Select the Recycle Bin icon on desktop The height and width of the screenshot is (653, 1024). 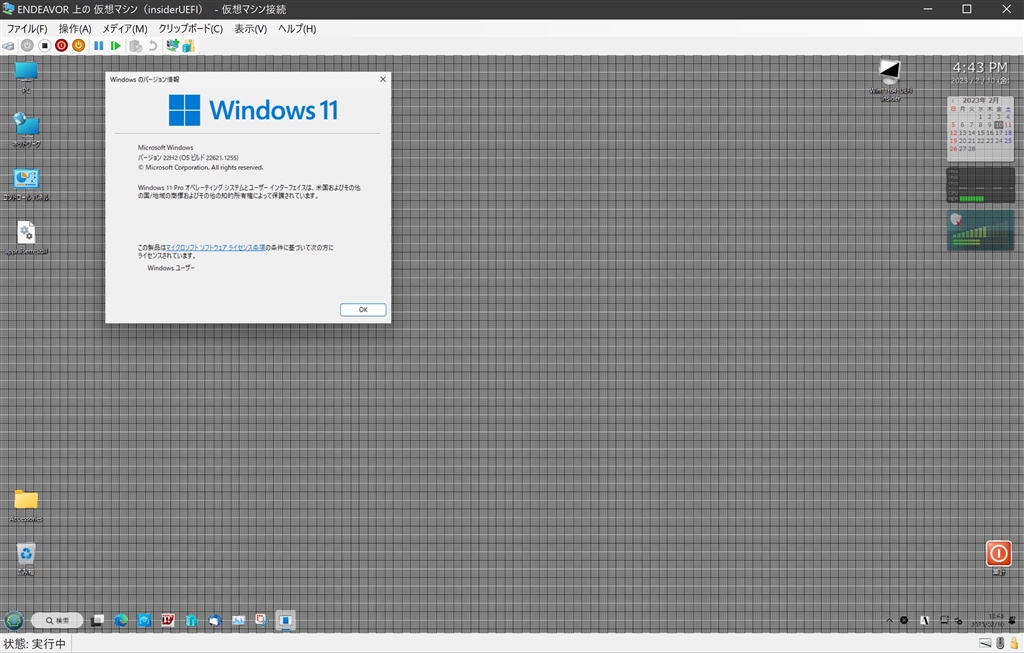tap(26, 560)
